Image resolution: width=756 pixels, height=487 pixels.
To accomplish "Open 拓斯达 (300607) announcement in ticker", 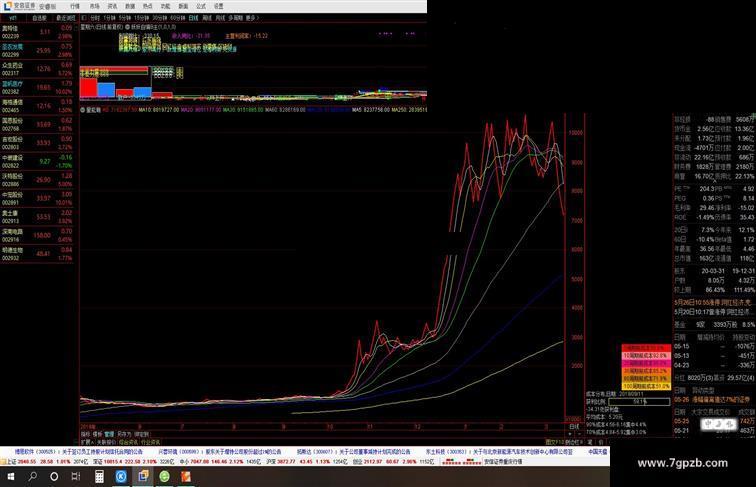I will point(353,452).
